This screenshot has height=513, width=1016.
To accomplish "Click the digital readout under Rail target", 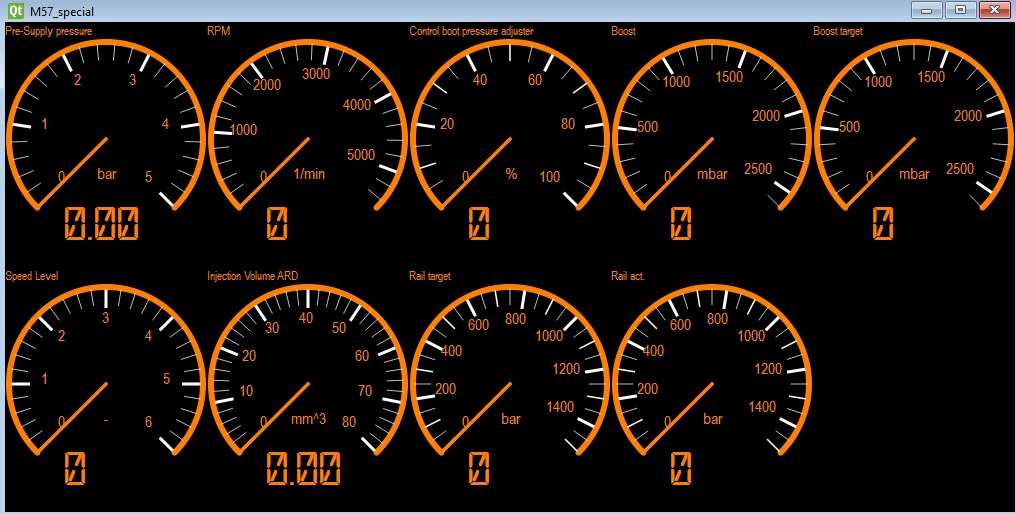I will [479, 468].
